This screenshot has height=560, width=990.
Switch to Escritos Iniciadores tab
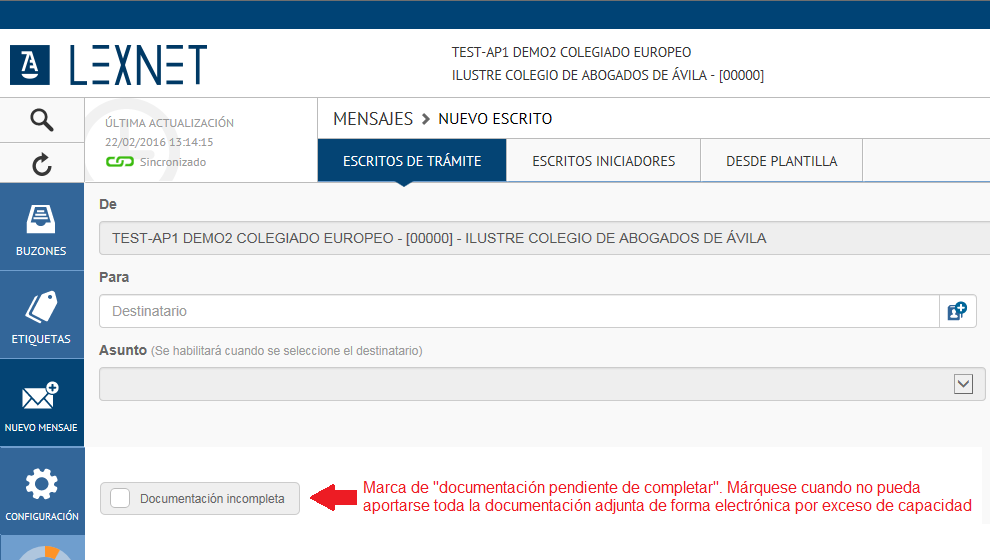pos(603,161)
